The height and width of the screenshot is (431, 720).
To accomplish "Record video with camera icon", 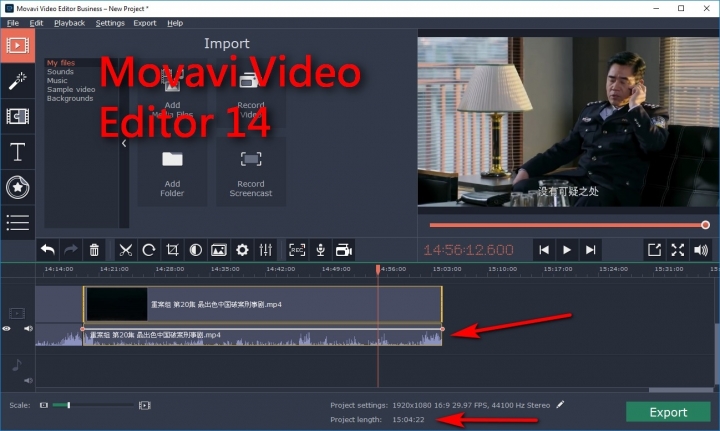I will coord(344,250).
